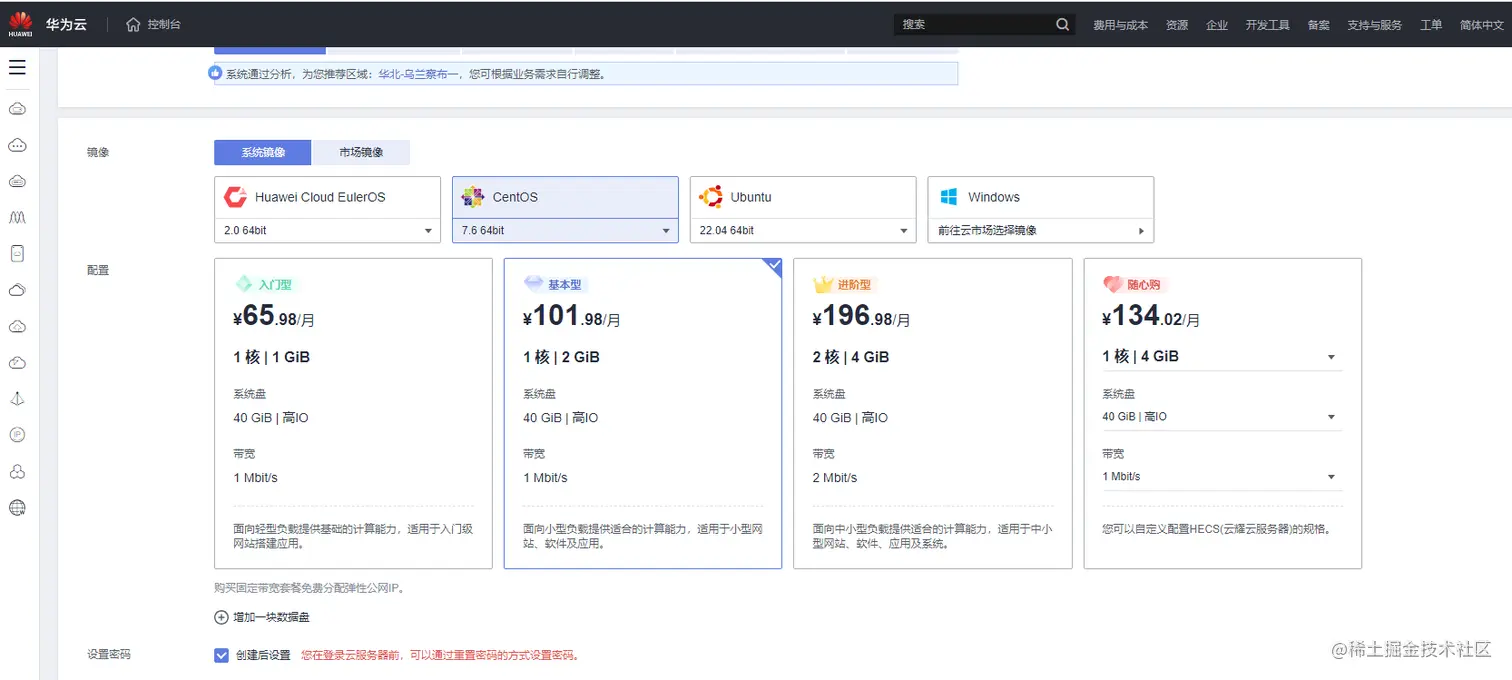The image size is (1512, 680).
Task: Click the 1 核 | 1 GiB spec text
Action: click(271, 357)
